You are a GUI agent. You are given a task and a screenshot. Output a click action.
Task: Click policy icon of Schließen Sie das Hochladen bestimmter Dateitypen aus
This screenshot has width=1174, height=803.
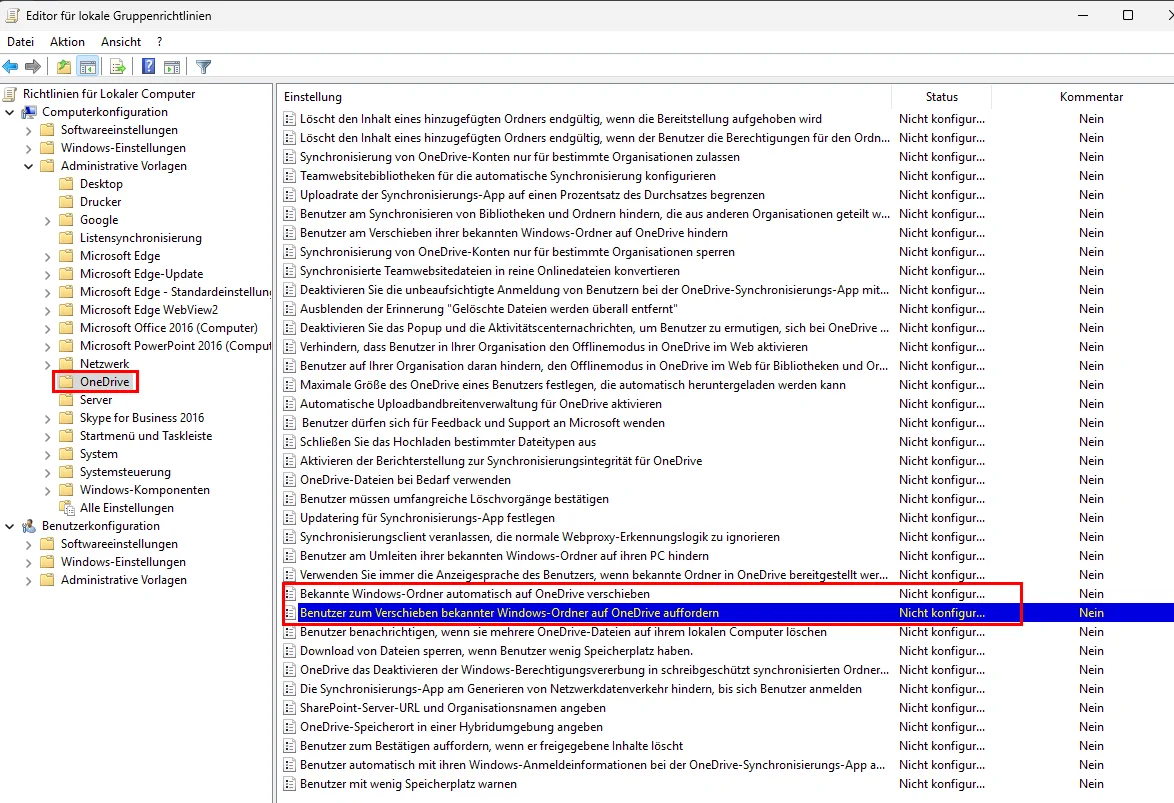(289, 442)
